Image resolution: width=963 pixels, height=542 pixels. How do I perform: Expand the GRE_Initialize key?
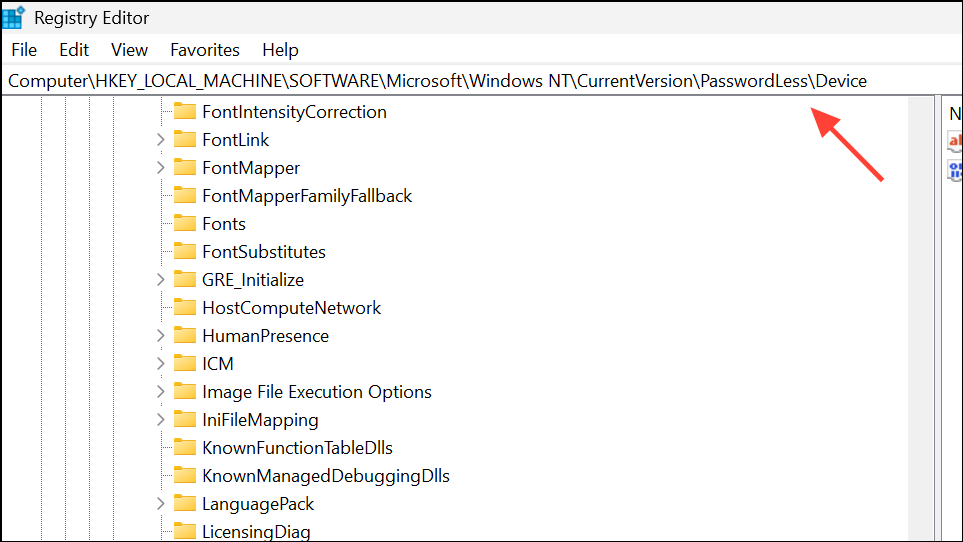point(160,279)
